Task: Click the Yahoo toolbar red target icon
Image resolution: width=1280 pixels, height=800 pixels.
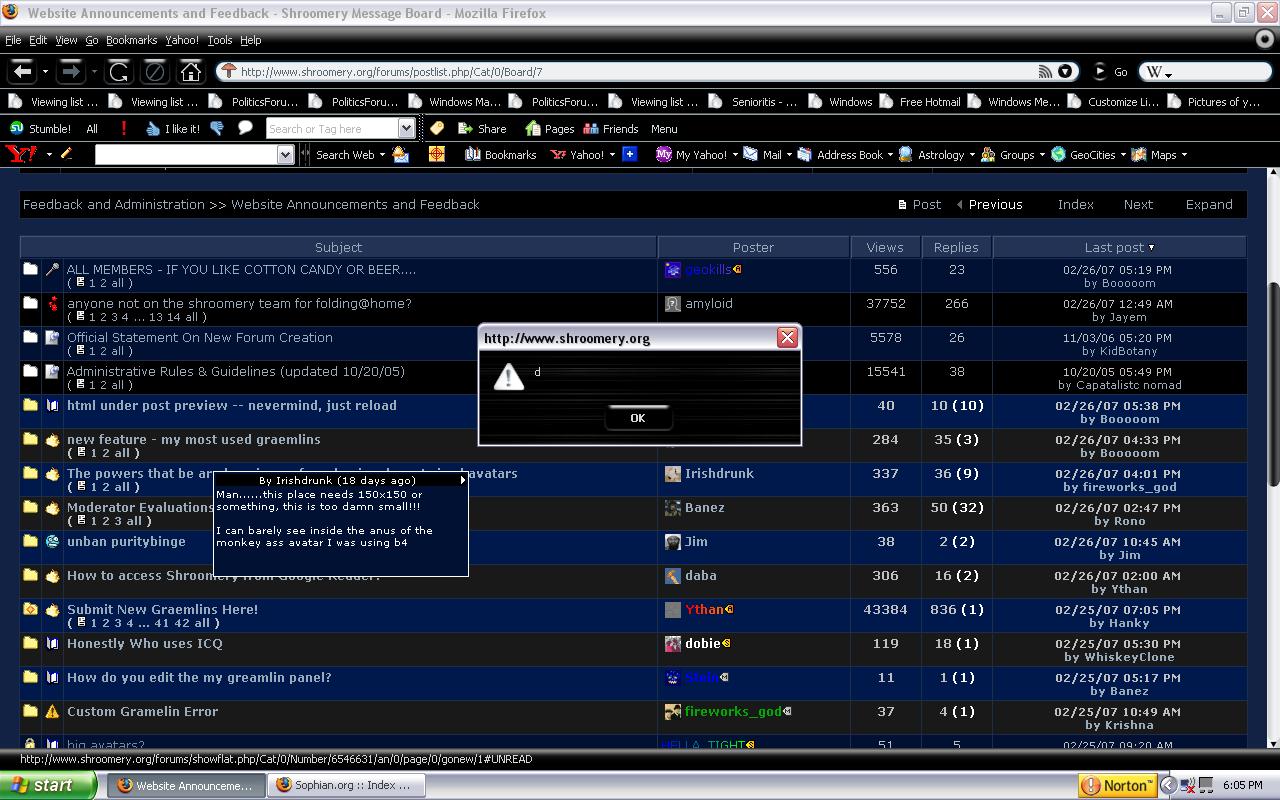Action: pyautogui.click(x=436, y=155)
